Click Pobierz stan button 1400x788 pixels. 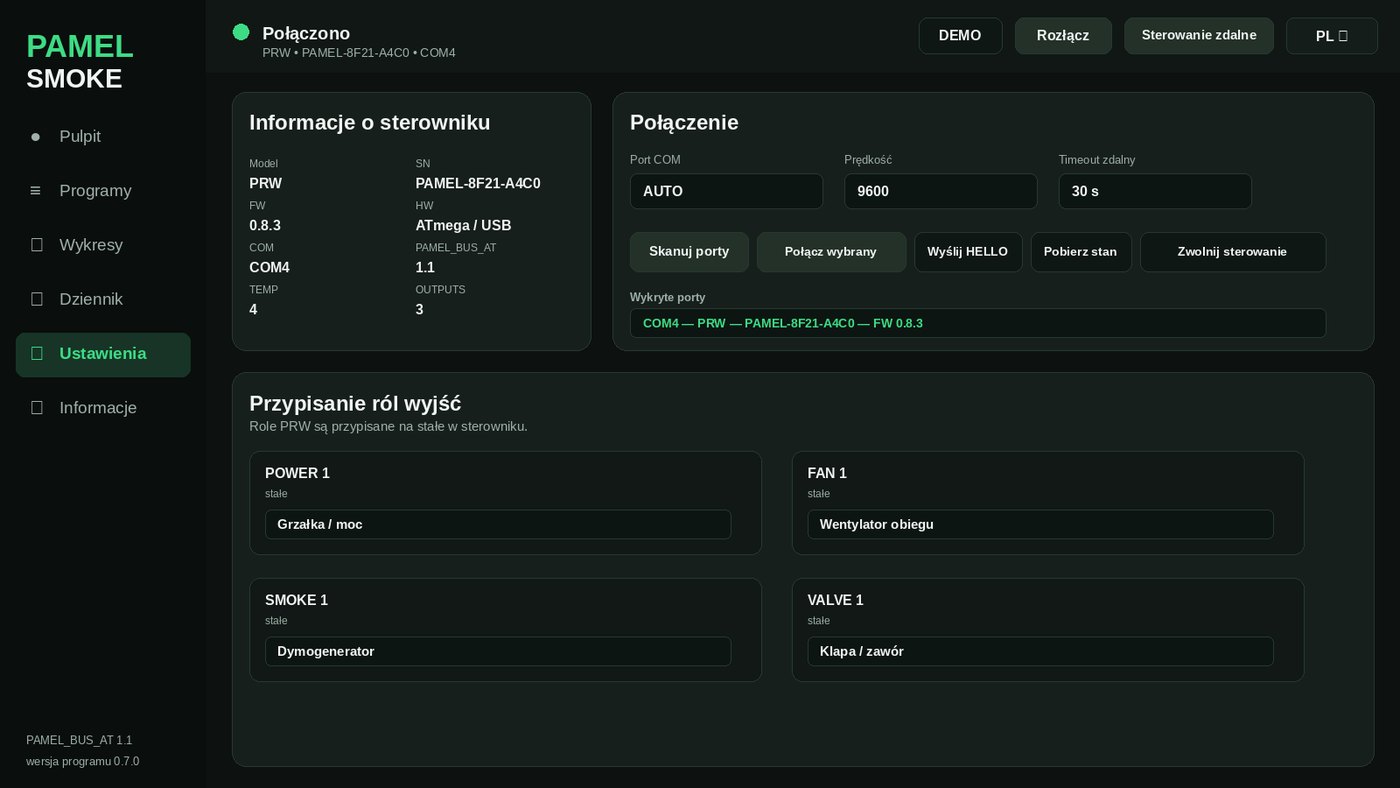tap(1081, 252)
